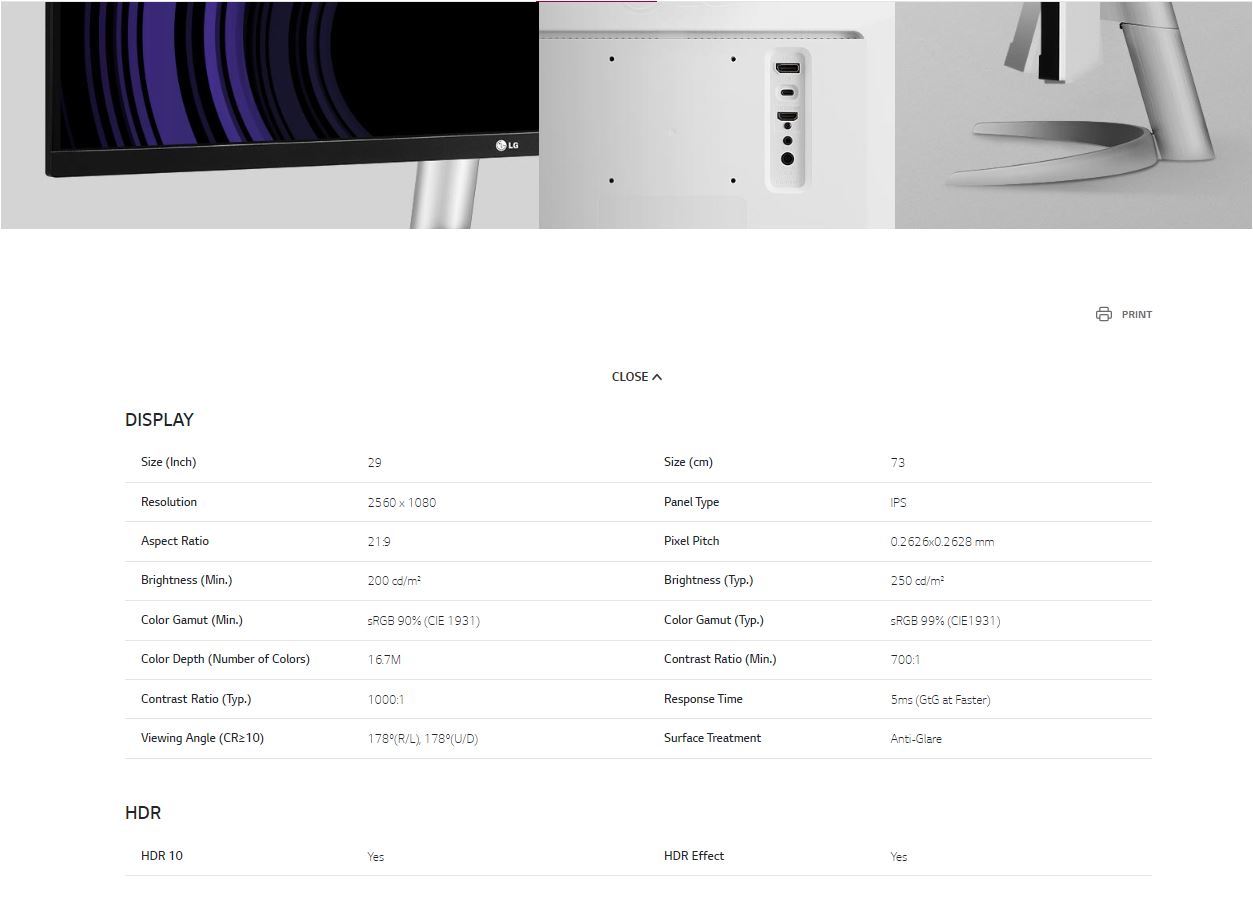Viewport: 1253px width, 906px height.
Task: Click the value '0.2626x0.2628 mm'
Action: pos(942,542)
